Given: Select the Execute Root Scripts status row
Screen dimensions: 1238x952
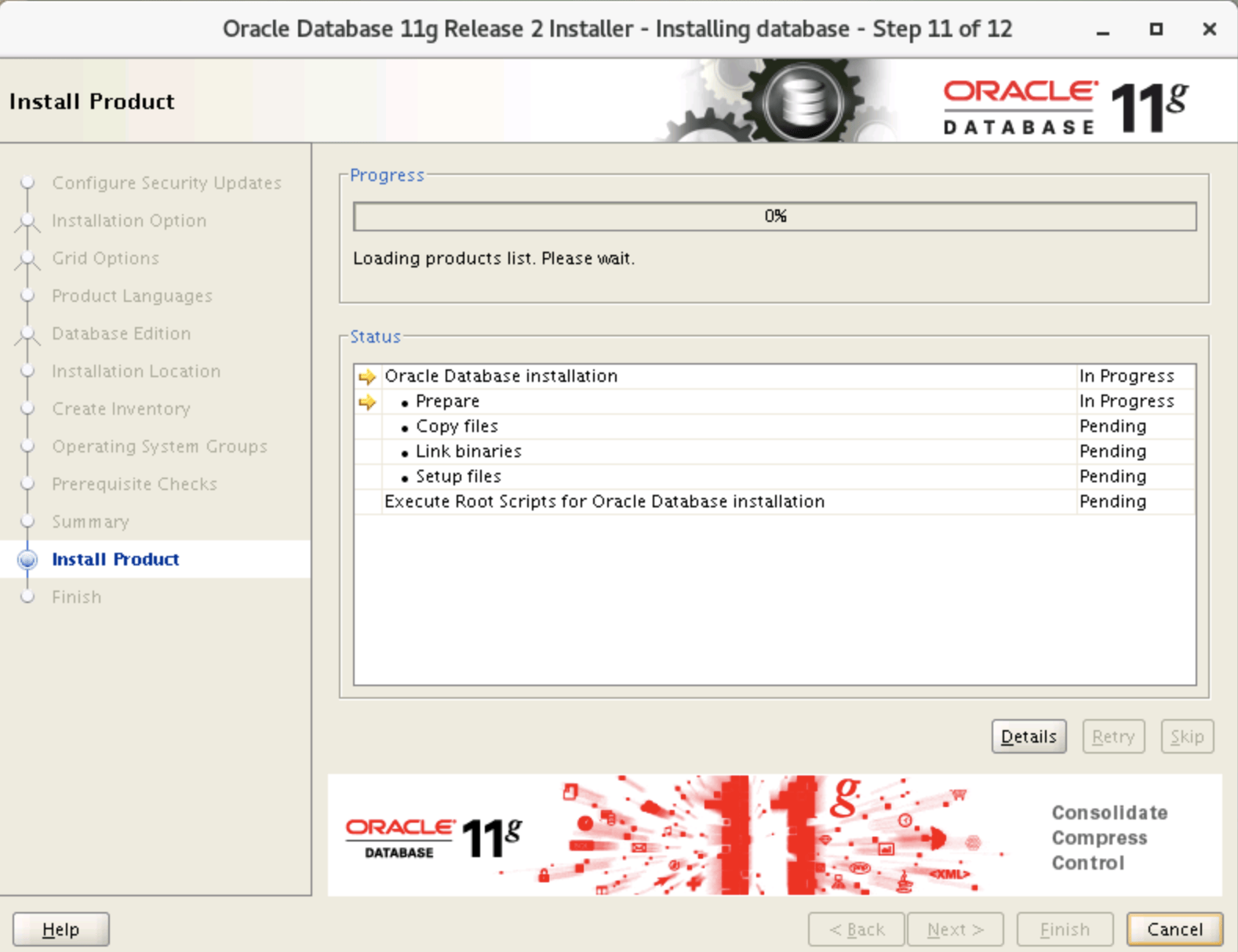Looking at the screenshot, I should point(775,502).
